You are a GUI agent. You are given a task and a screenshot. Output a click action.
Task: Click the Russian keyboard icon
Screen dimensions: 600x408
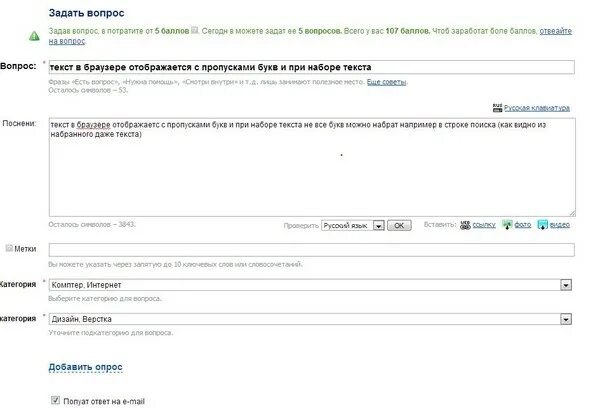point(496,106)
